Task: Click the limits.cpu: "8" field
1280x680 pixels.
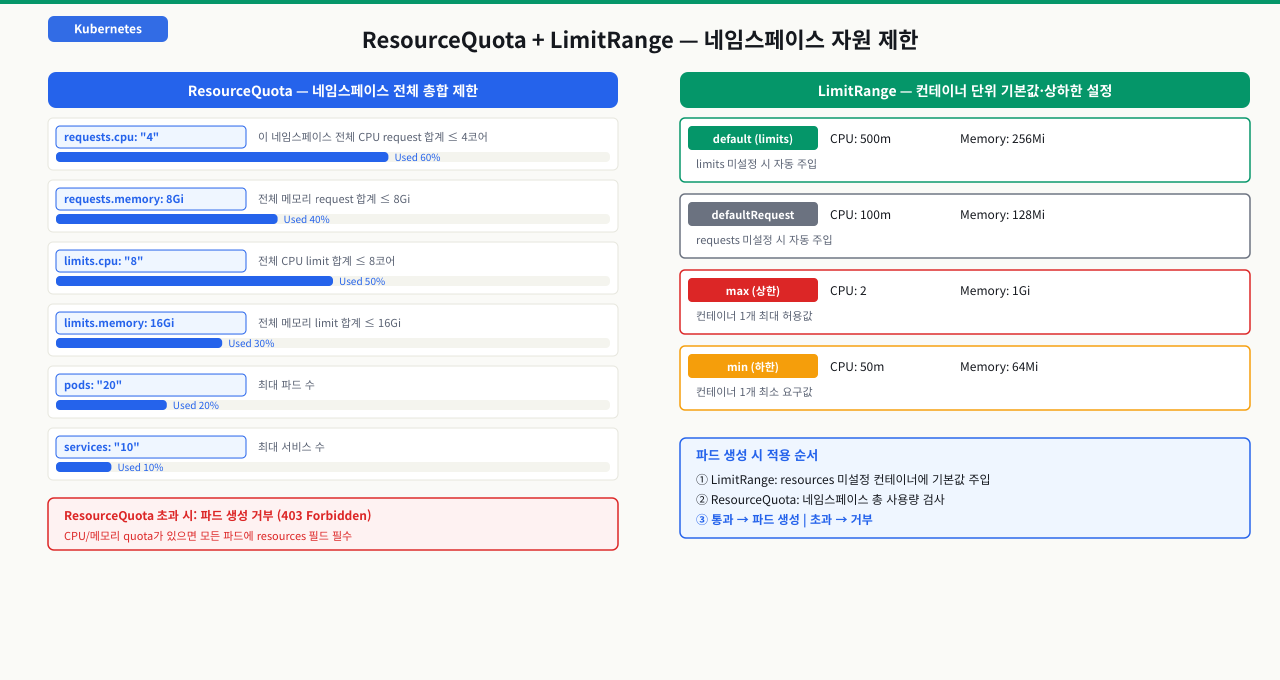Action: pos(151,261)
